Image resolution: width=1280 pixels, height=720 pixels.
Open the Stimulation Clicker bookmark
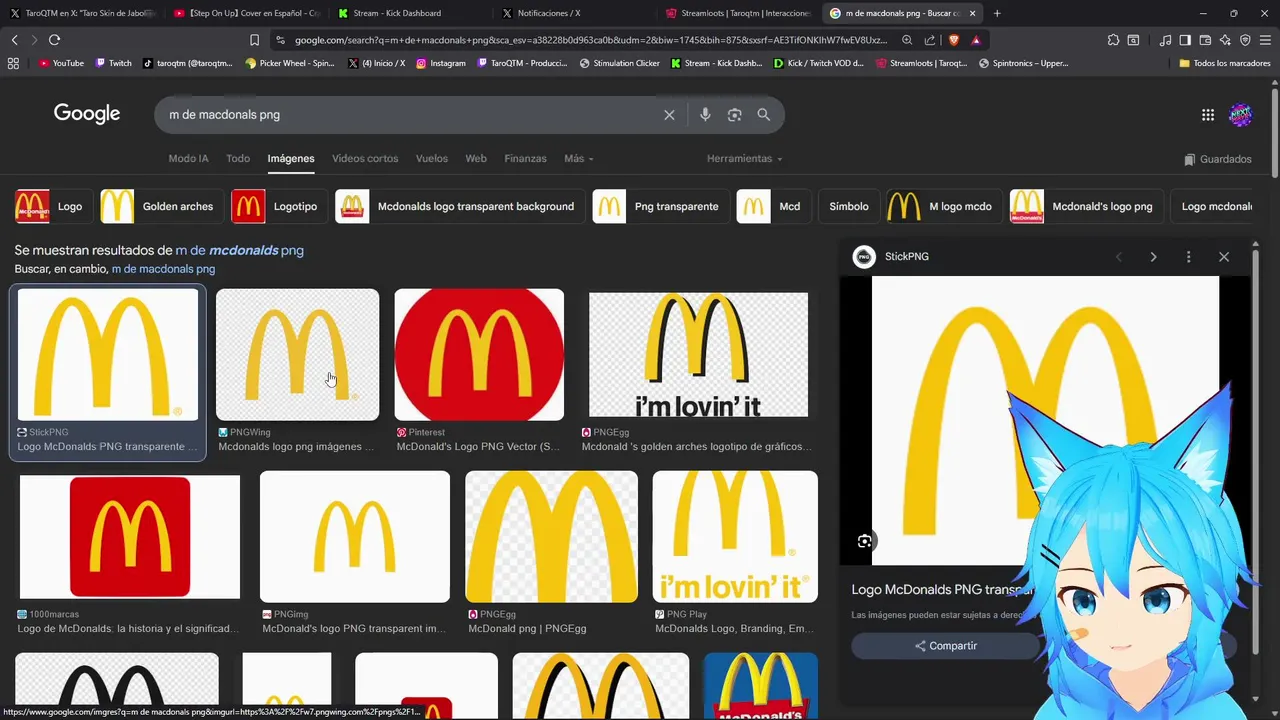tap(620, 63)
